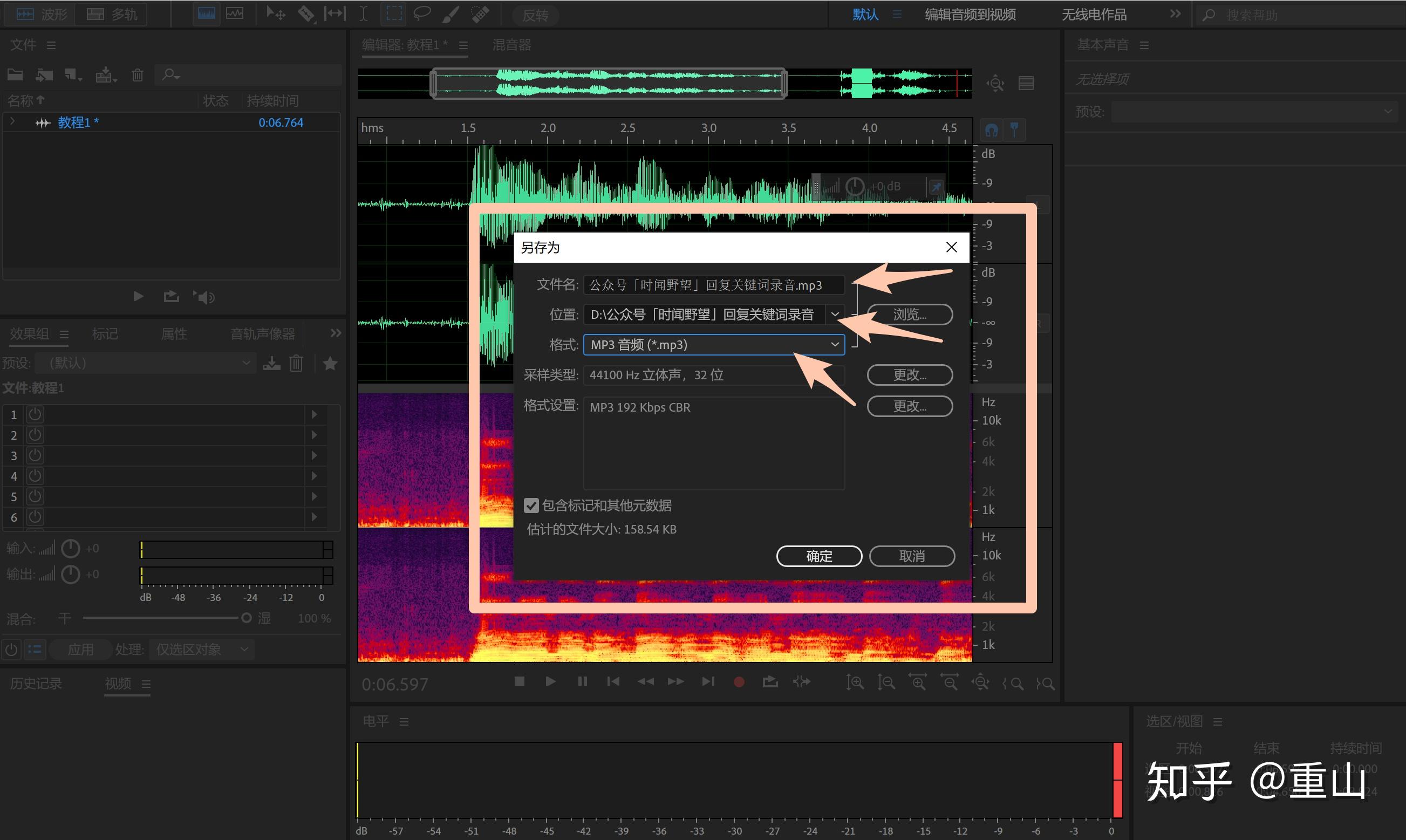The height and width of the screenshot is (840, 1406).
Task: Switch to the 混音器 tab
Action: click(511, 45)
